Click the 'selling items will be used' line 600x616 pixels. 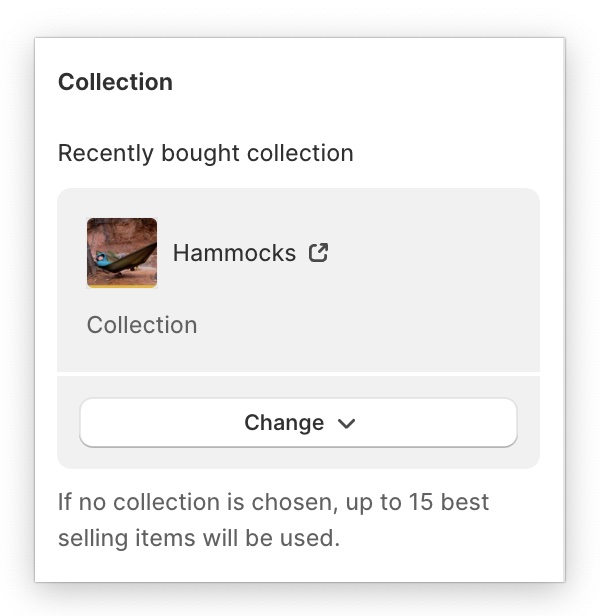pyautogui.click(x=198, y=537)
